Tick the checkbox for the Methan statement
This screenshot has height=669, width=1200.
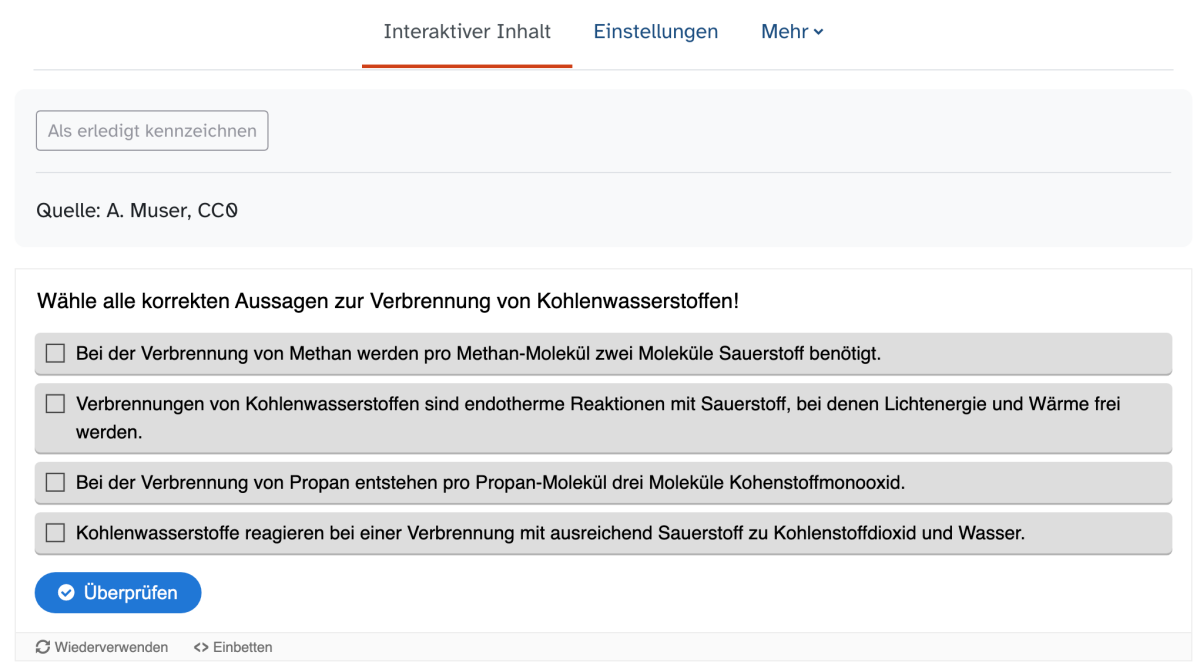(x=55, y=353)
